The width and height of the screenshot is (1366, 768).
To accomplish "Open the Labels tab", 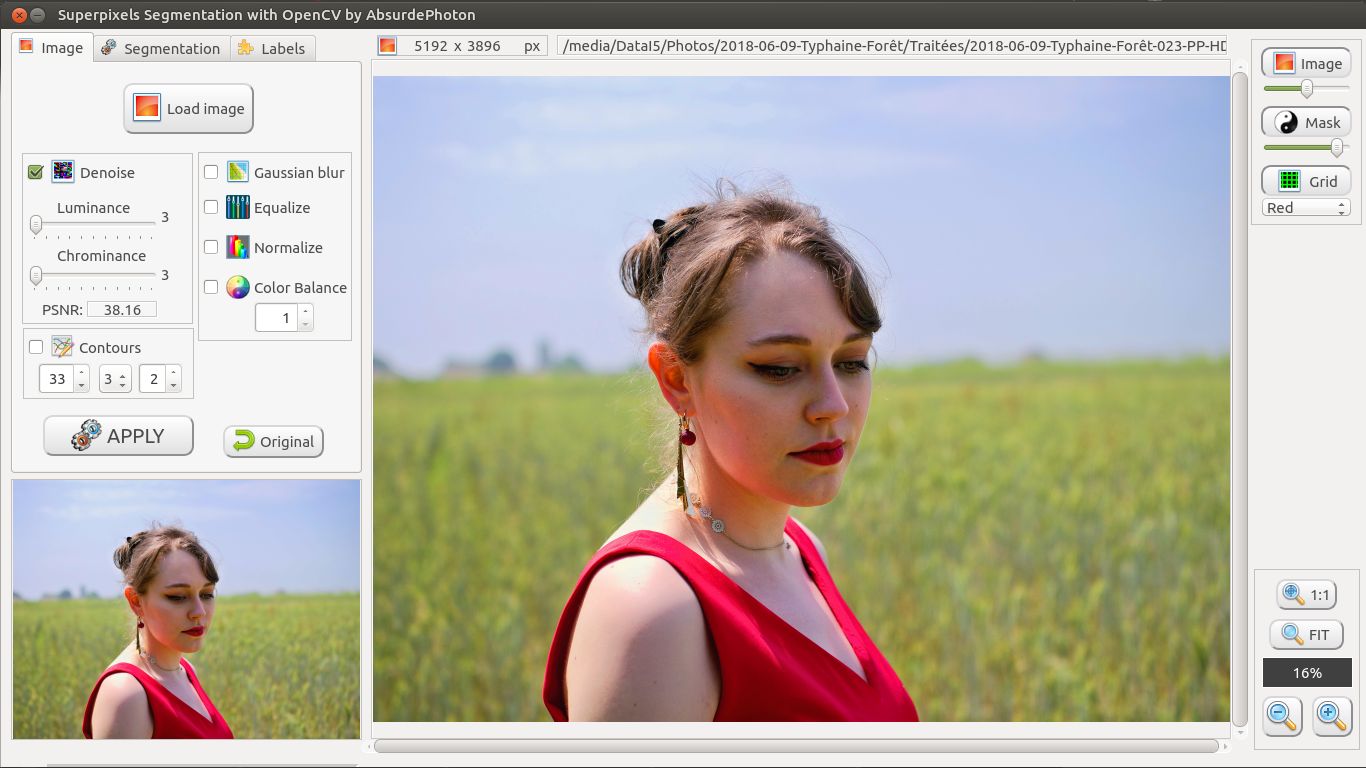I will pos(272,48).
